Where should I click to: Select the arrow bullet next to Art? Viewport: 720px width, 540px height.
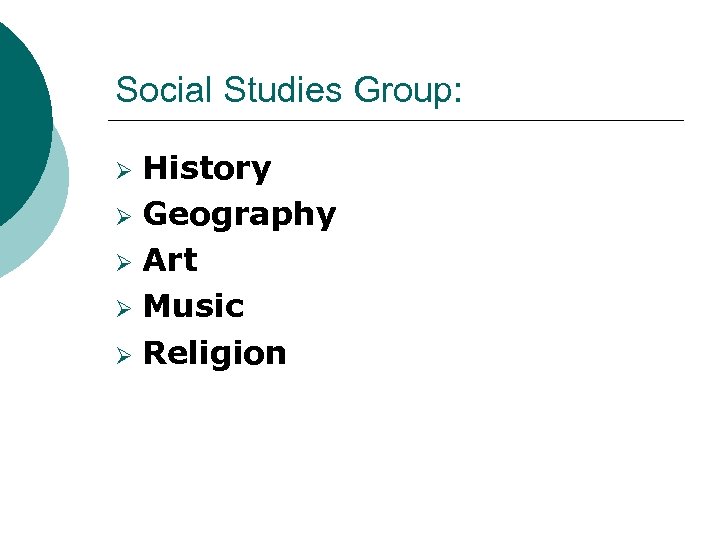(x=124, y=261)
